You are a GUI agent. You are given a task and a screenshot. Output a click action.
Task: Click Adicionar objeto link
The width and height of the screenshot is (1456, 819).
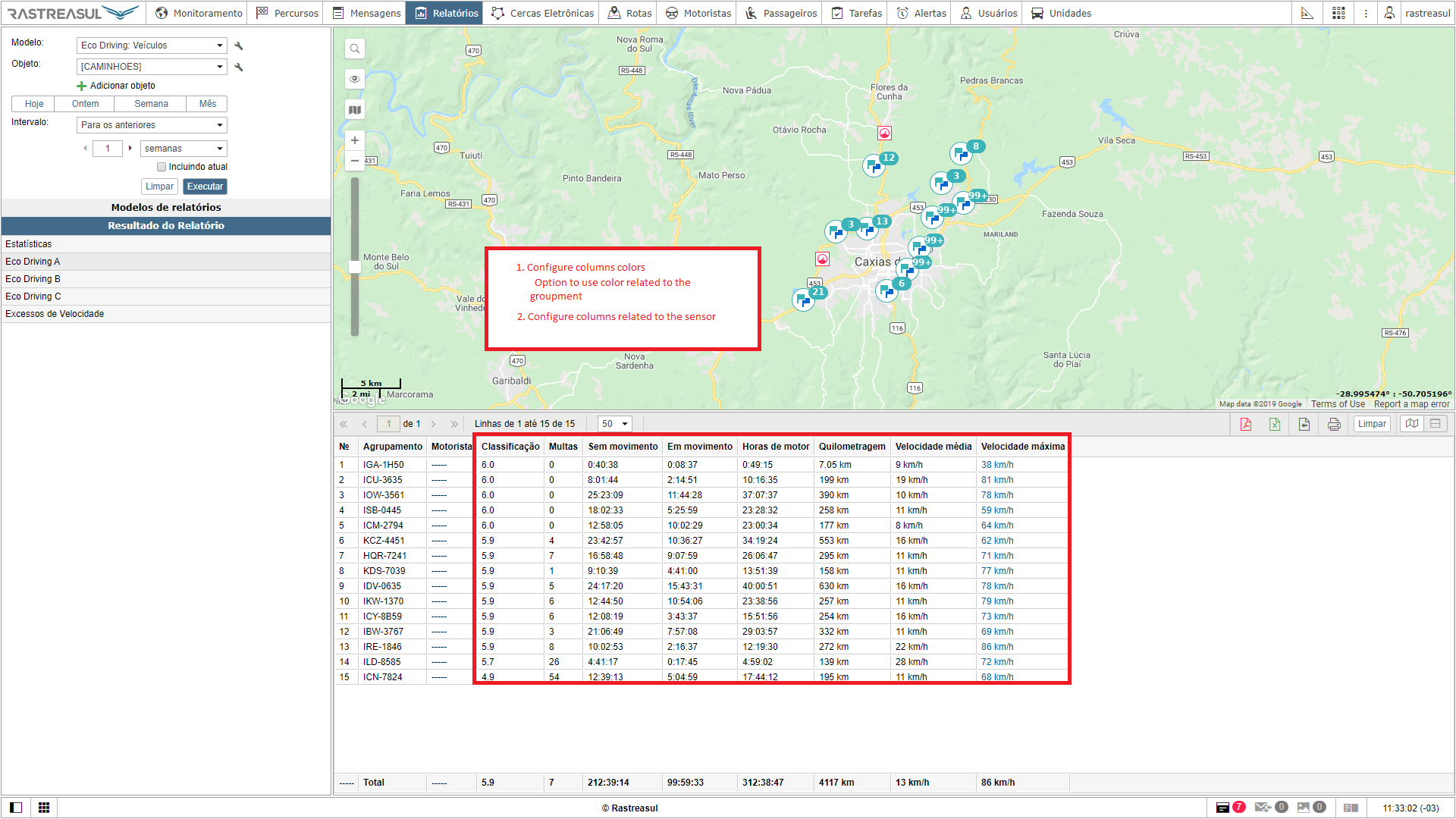[116, 86]
